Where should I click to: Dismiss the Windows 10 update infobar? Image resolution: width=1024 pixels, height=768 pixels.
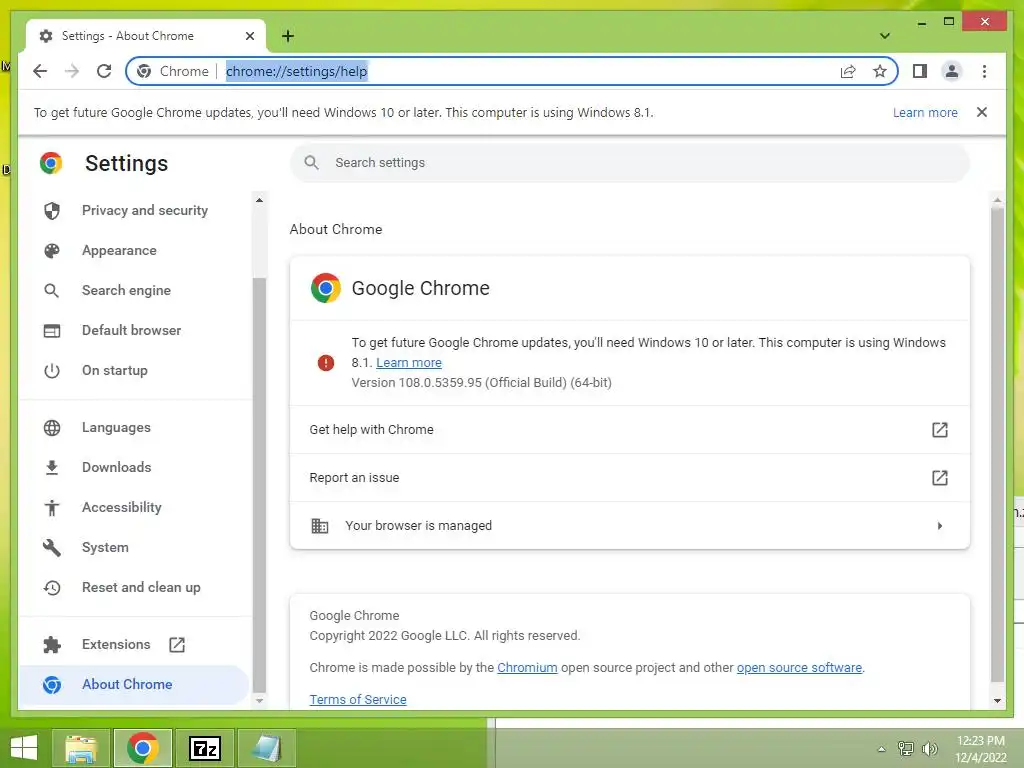pyautogui.click(x=982, y=112)
